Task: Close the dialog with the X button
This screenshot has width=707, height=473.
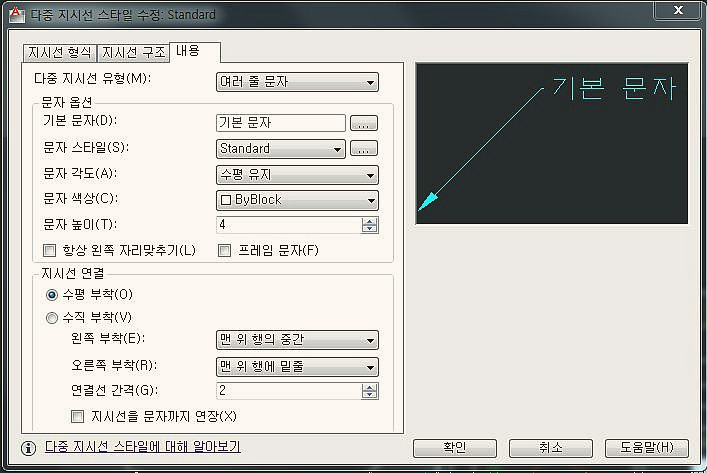Action: [678, 10]
